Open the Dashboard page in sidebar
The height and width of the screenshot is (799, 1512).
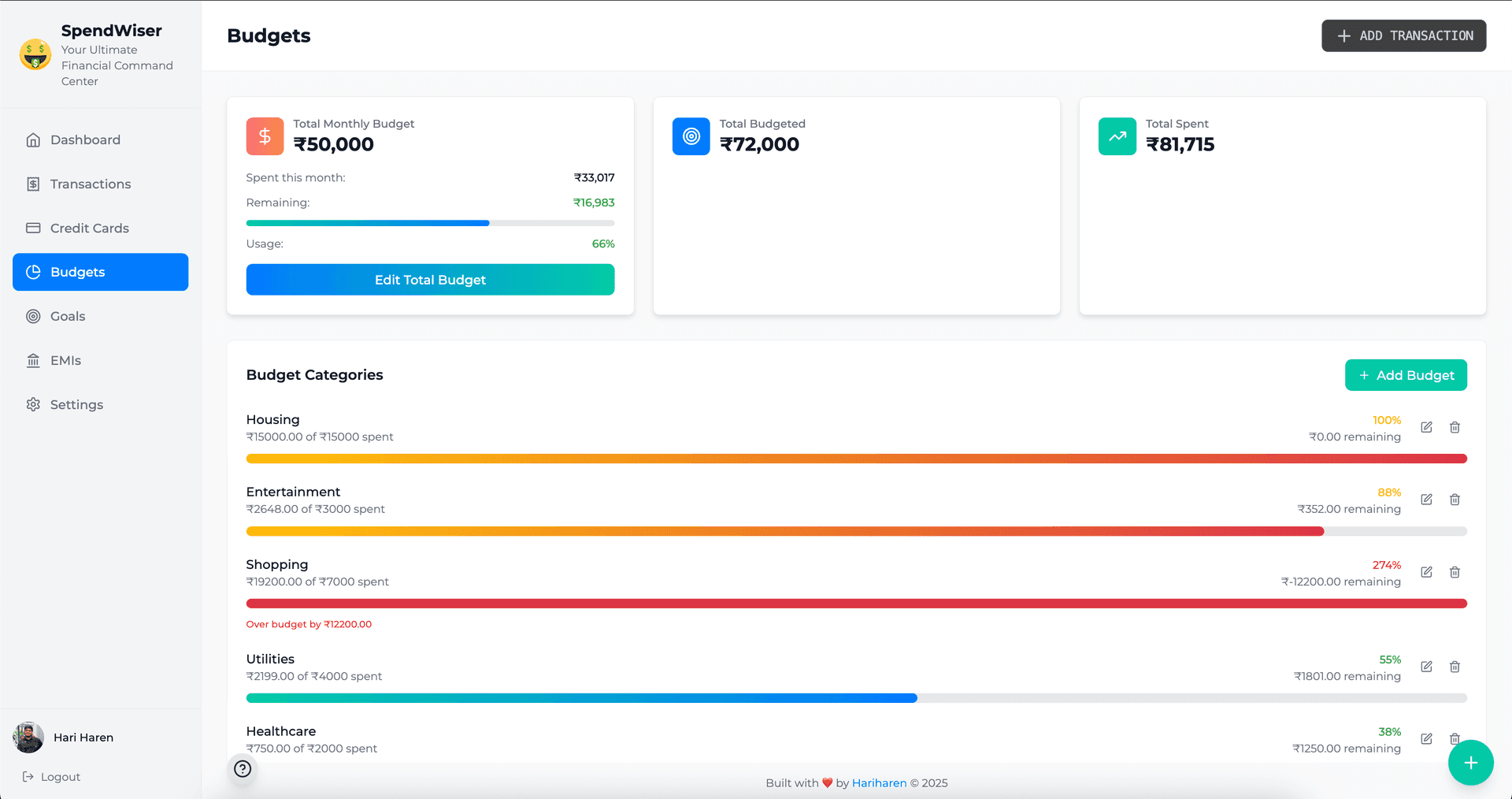tap(85, 139)
